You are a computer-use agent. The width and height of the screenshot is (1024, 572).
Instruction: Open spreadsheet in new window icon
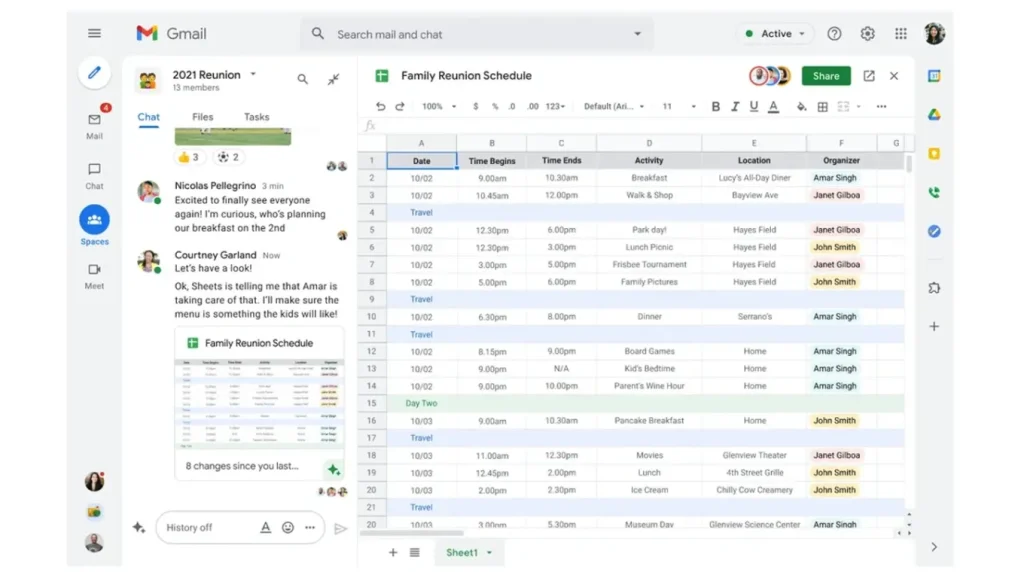869,76
